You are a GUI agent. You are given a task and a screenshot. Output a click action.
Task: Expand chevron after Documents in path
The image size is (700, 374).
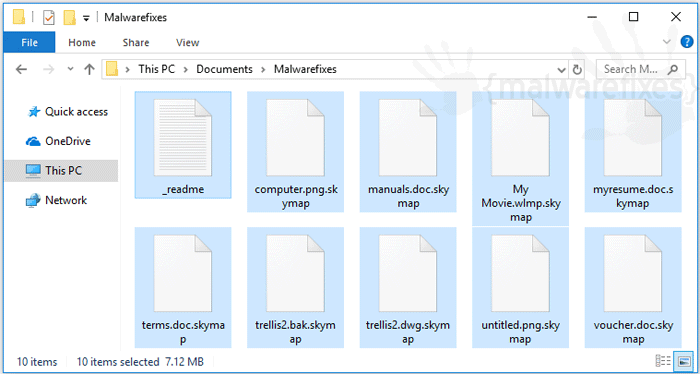[x=263, y=70]
